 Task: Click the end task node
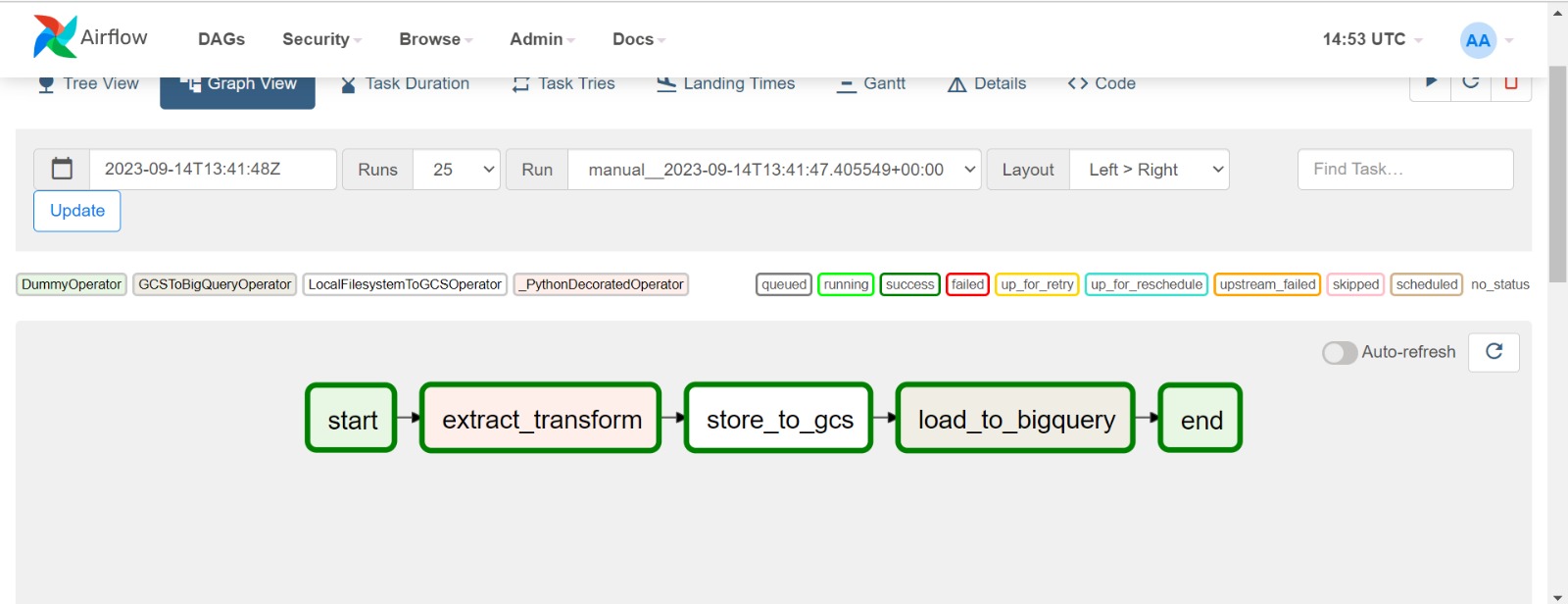[x=1200, y=418]
